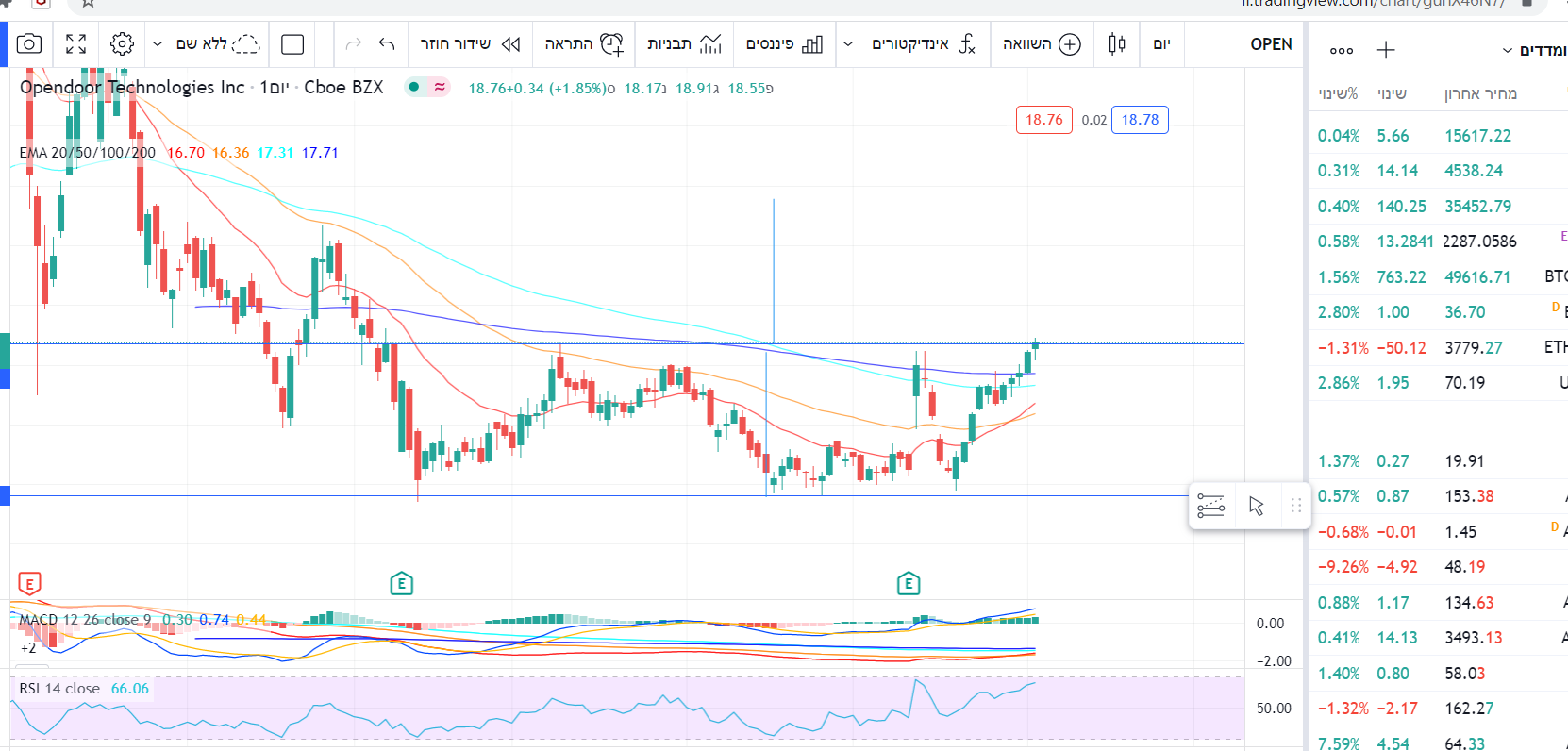This screenshot has width=1568, height=751.
Task: Select the watchlist row priced 49616.71
Action: tap(1439, 277)
